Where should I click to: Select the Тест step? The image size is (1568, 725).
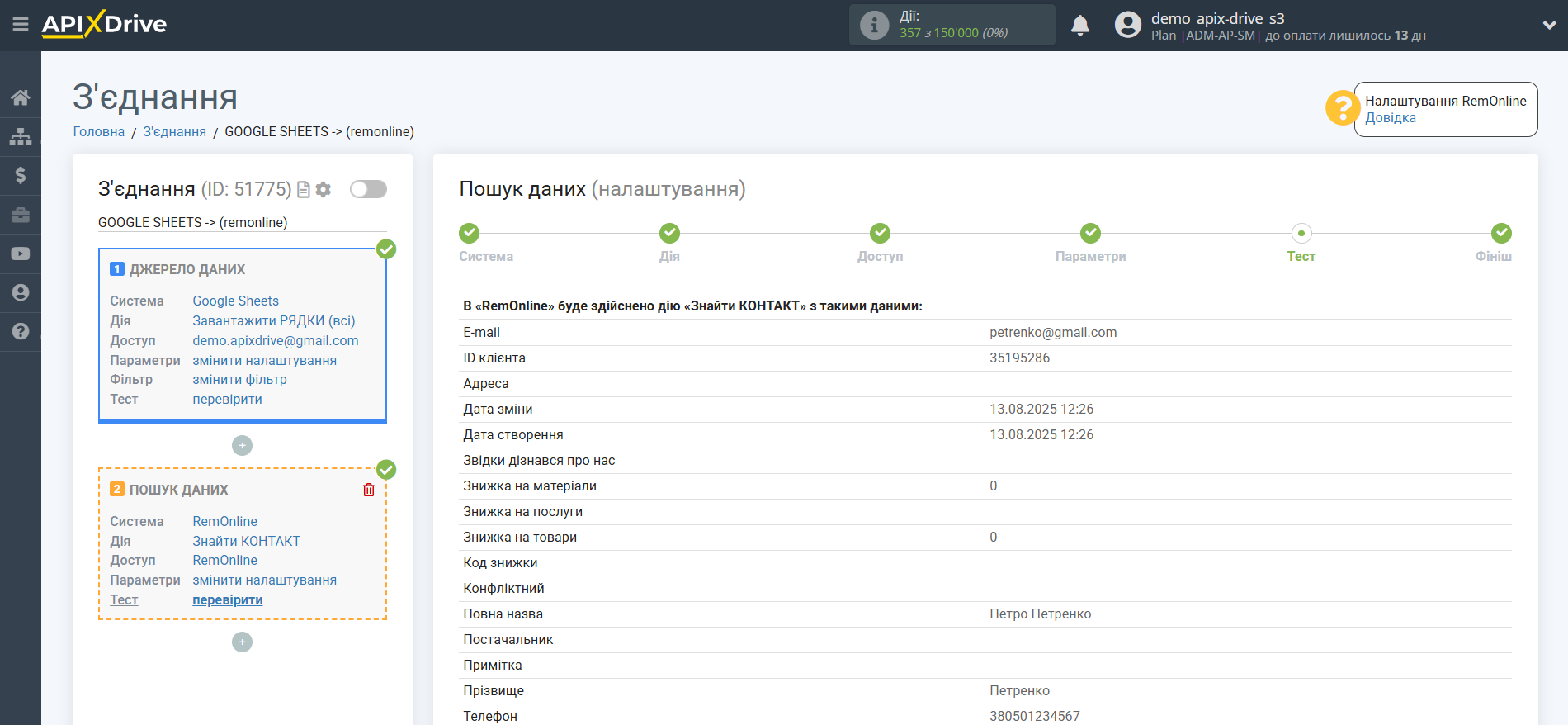point(1301,233)
